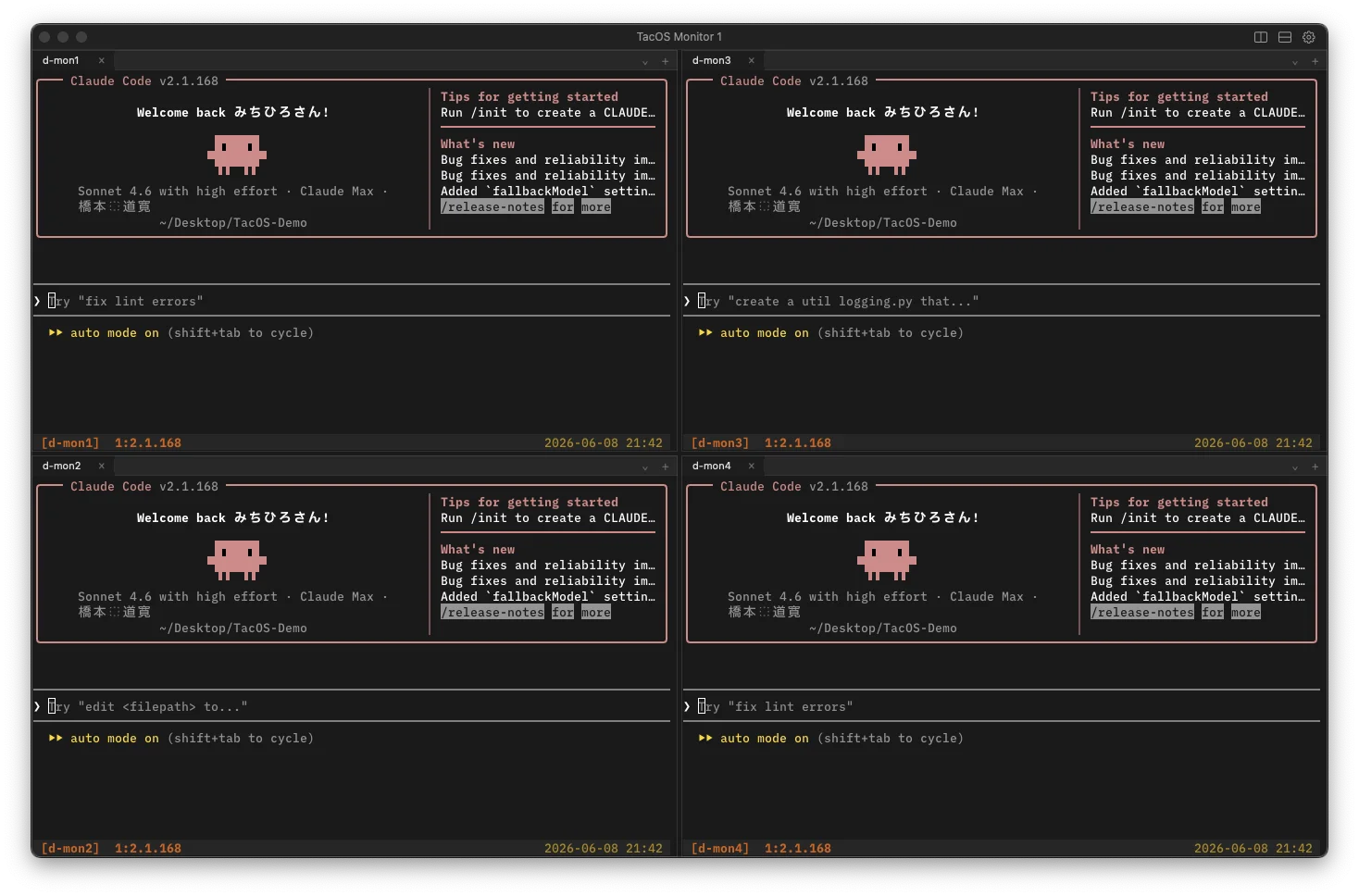Click the prompt input 'fix lint errors' in d-mon4
This screenshot has width=1359, height=896.
click(1002, 706)
